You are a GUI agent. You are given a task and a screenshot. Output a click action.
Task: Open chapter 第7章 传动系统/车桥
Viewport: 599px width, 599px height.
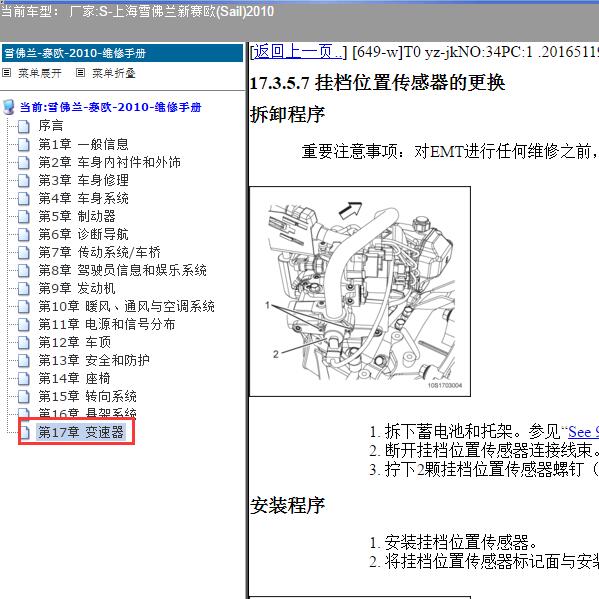pos(99,252)
